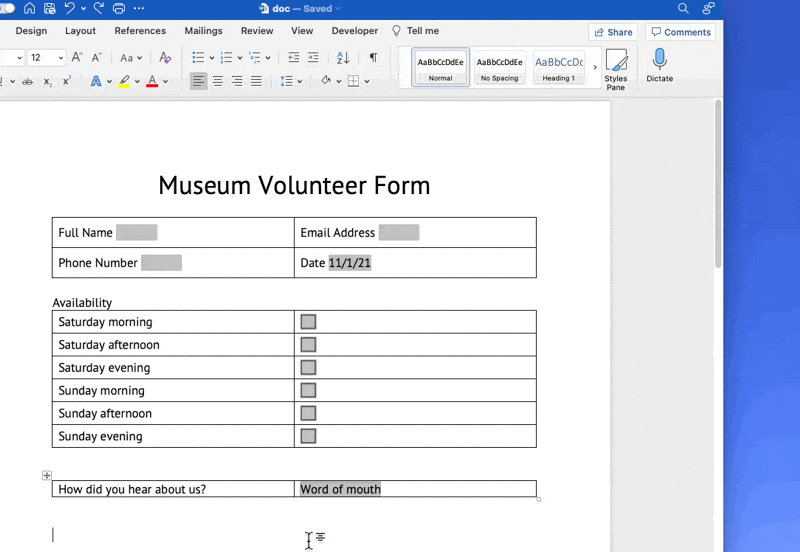Click the Save icon in title bar
Image resolution: width=800 pixels, height=552 pixels.
click(x=49, y=8)
